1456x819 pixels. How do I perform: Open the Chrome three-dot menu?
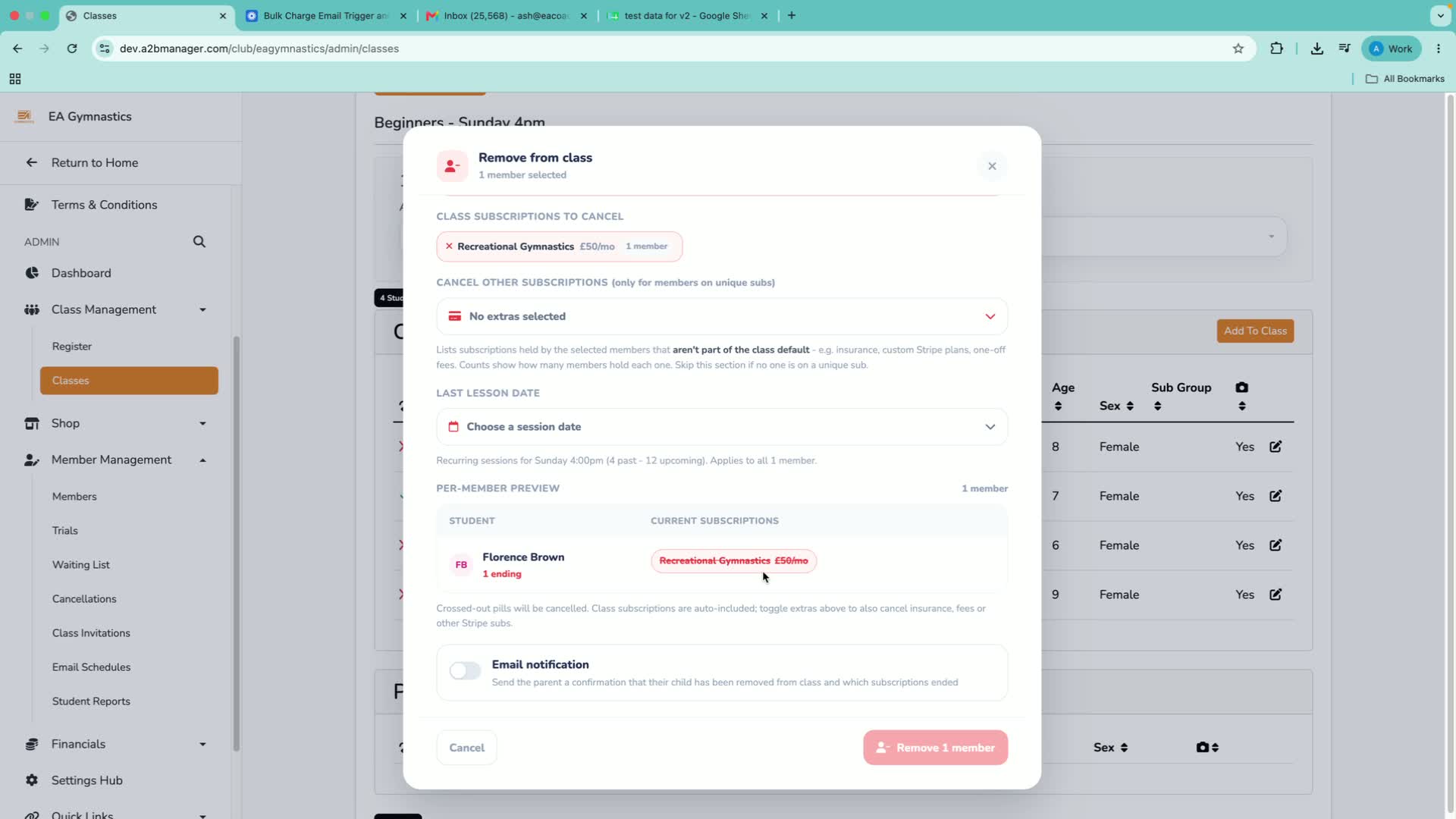[x=1439, y=49]
